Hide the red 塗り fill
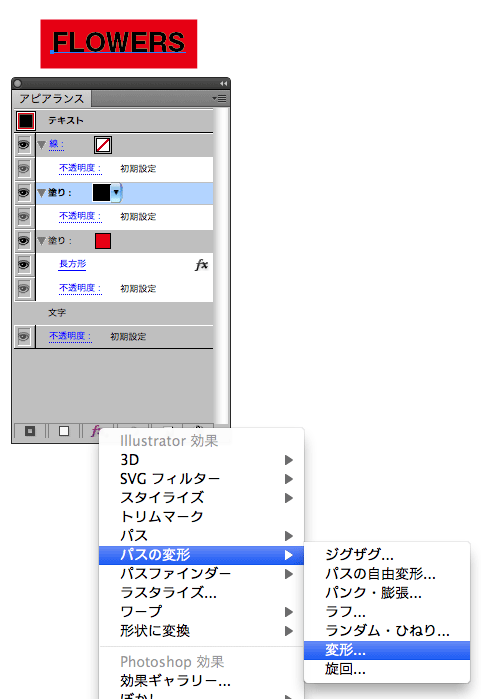 tap(24, 241)
